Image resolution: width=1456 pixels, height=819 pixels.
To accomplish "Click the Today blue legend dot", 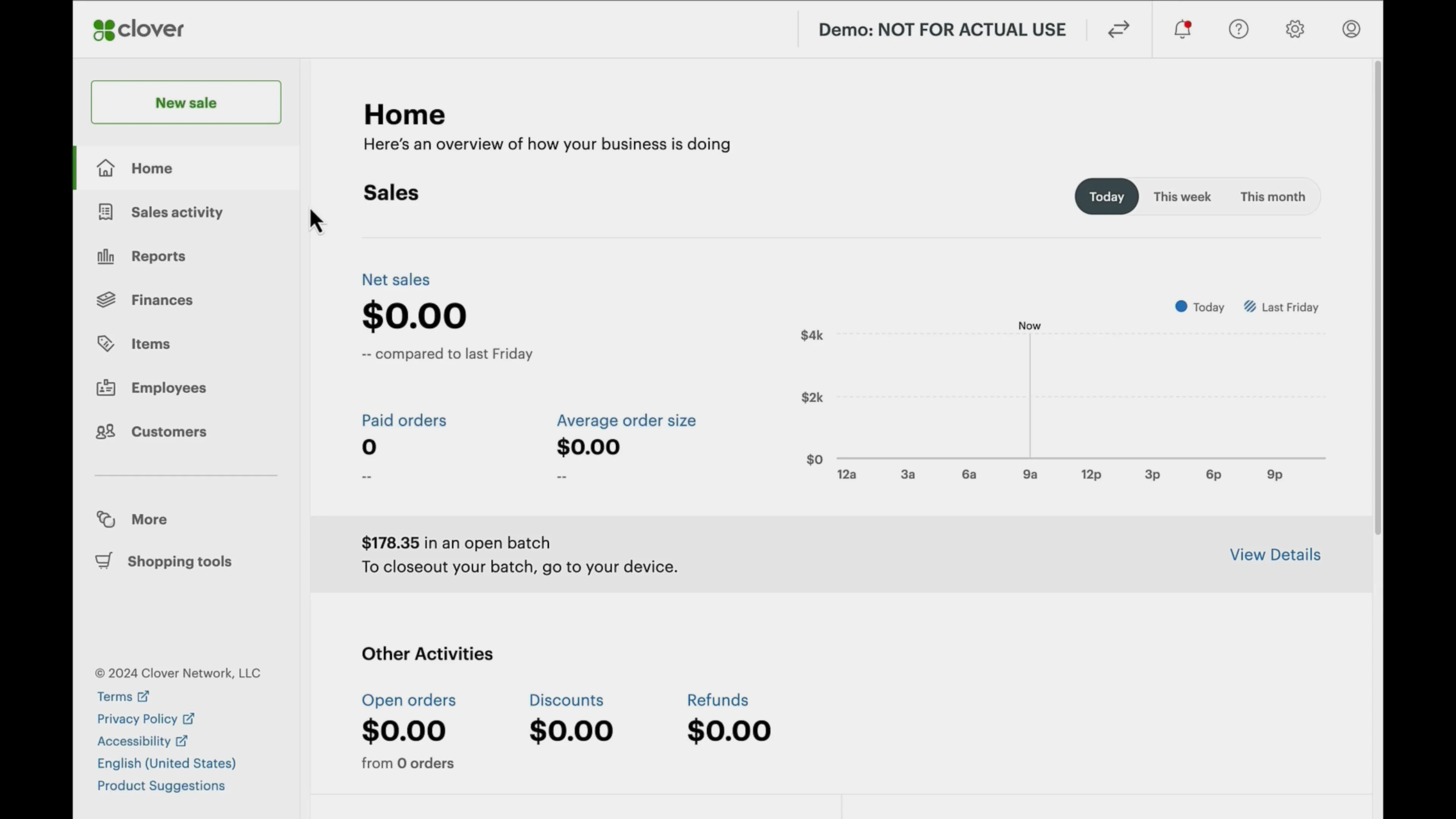I will coord(1181,306).
